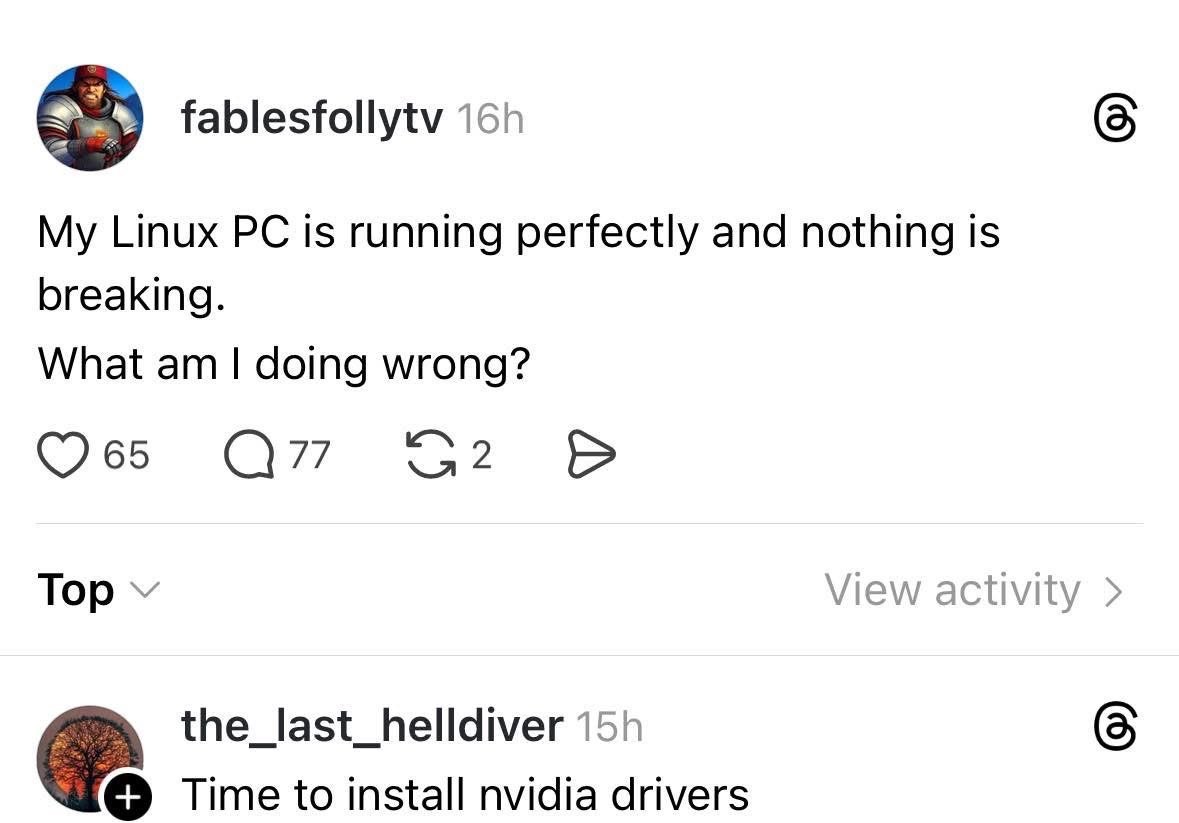Image resolution: width=1179 pixels, height=823 pixels.
Task: Open fablesfollytv's profile picture
Action: [x=89, y=118]
